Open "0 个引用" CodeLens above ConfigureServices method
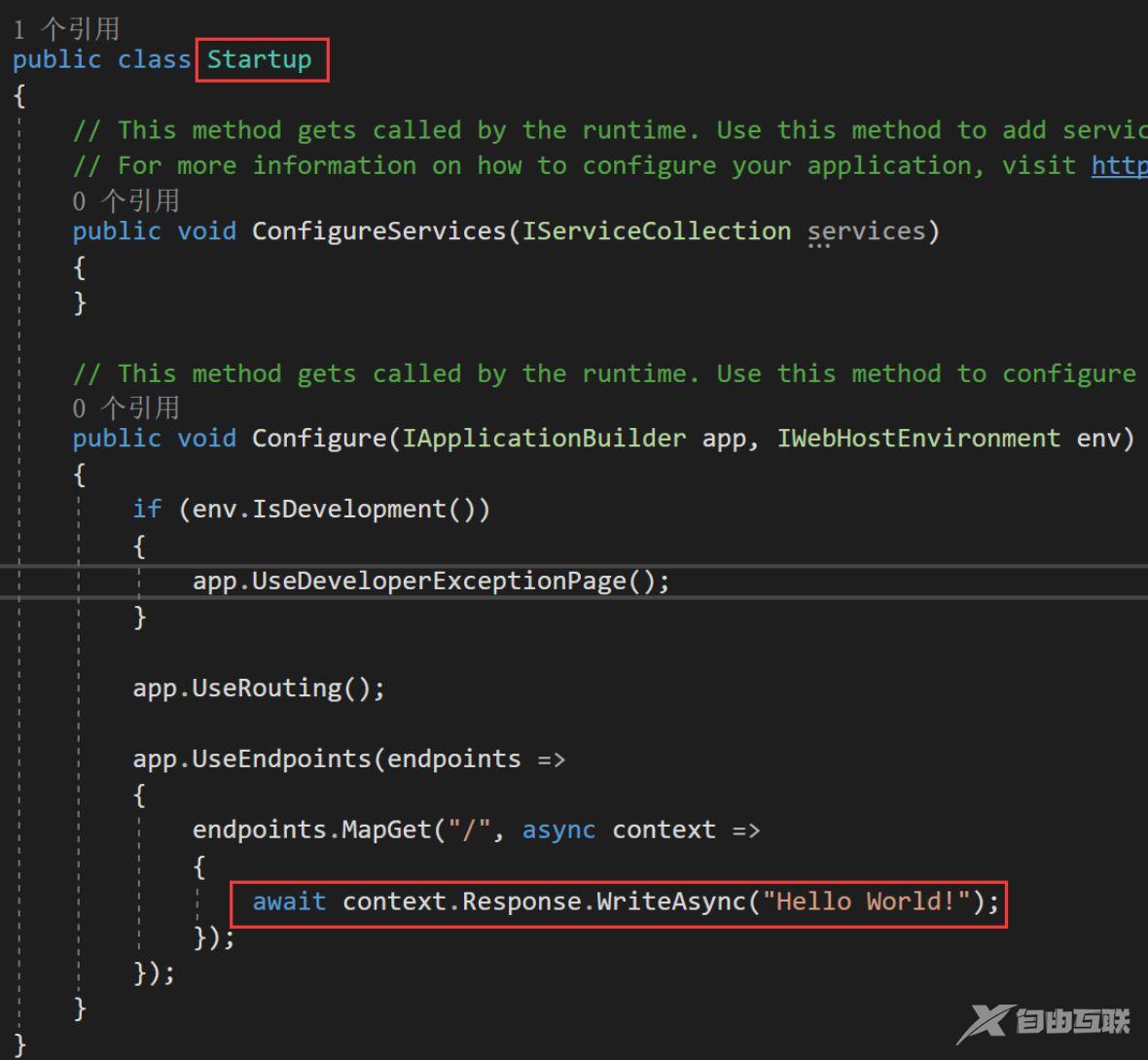 click(x=126, y=200)
